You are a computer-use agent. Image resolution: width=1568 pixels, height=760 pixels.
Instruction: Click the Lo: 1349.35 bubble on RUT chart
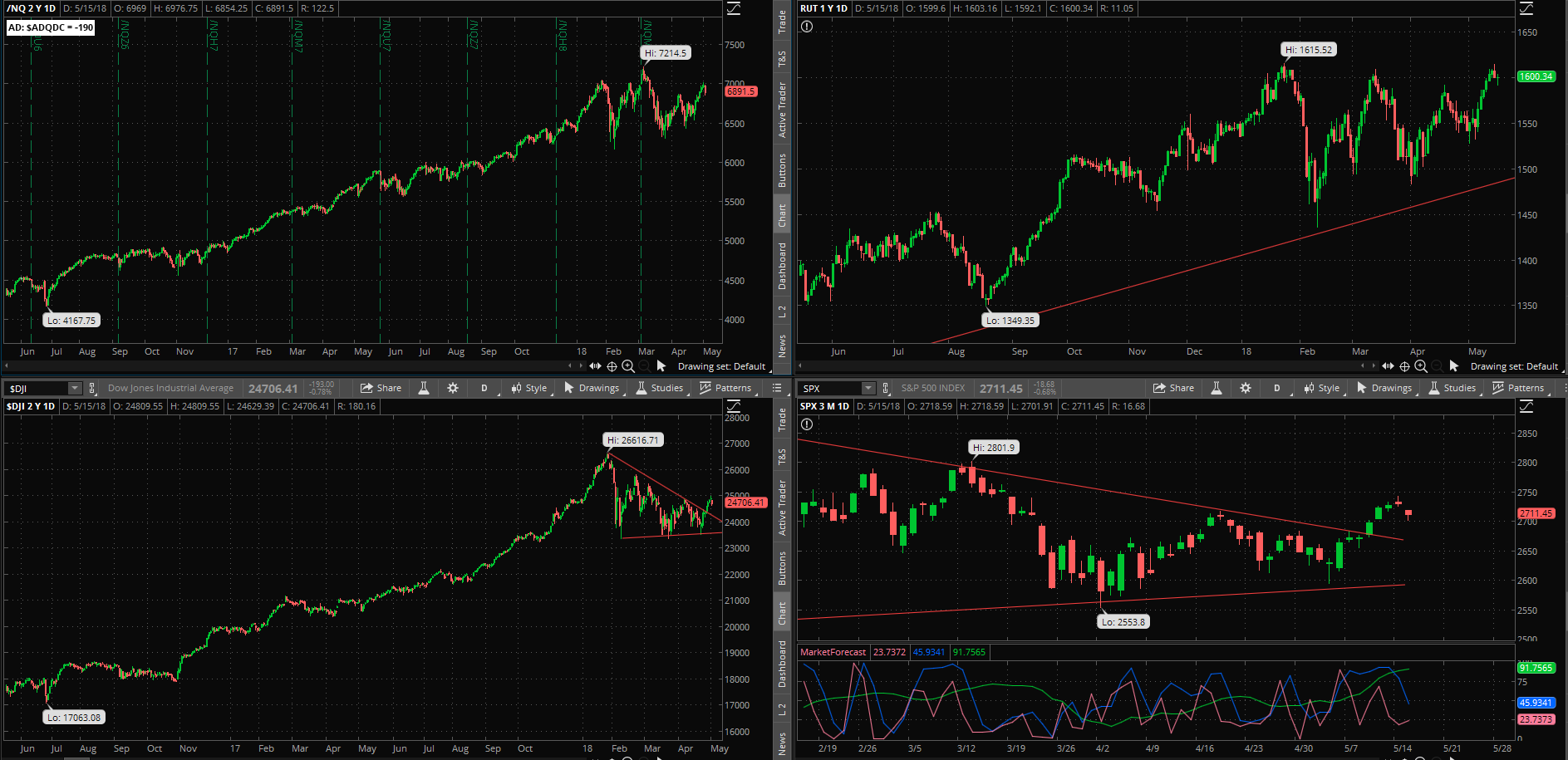(x=1010, y=320)
